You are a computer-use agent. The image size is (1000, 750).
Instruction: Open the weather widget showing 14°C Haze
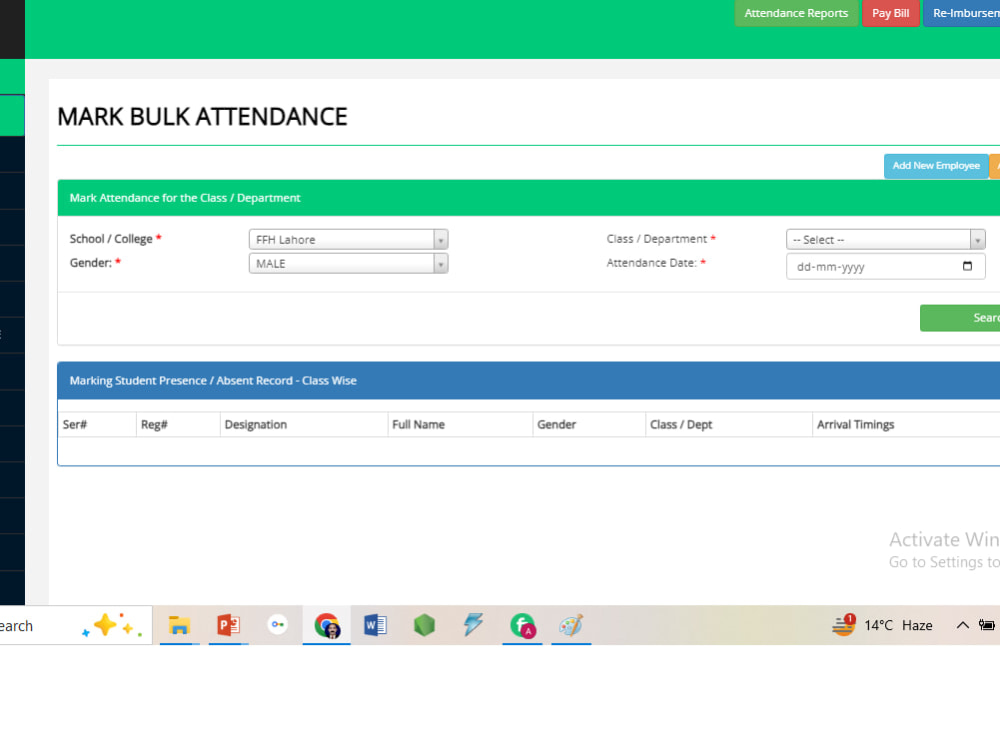882,625
